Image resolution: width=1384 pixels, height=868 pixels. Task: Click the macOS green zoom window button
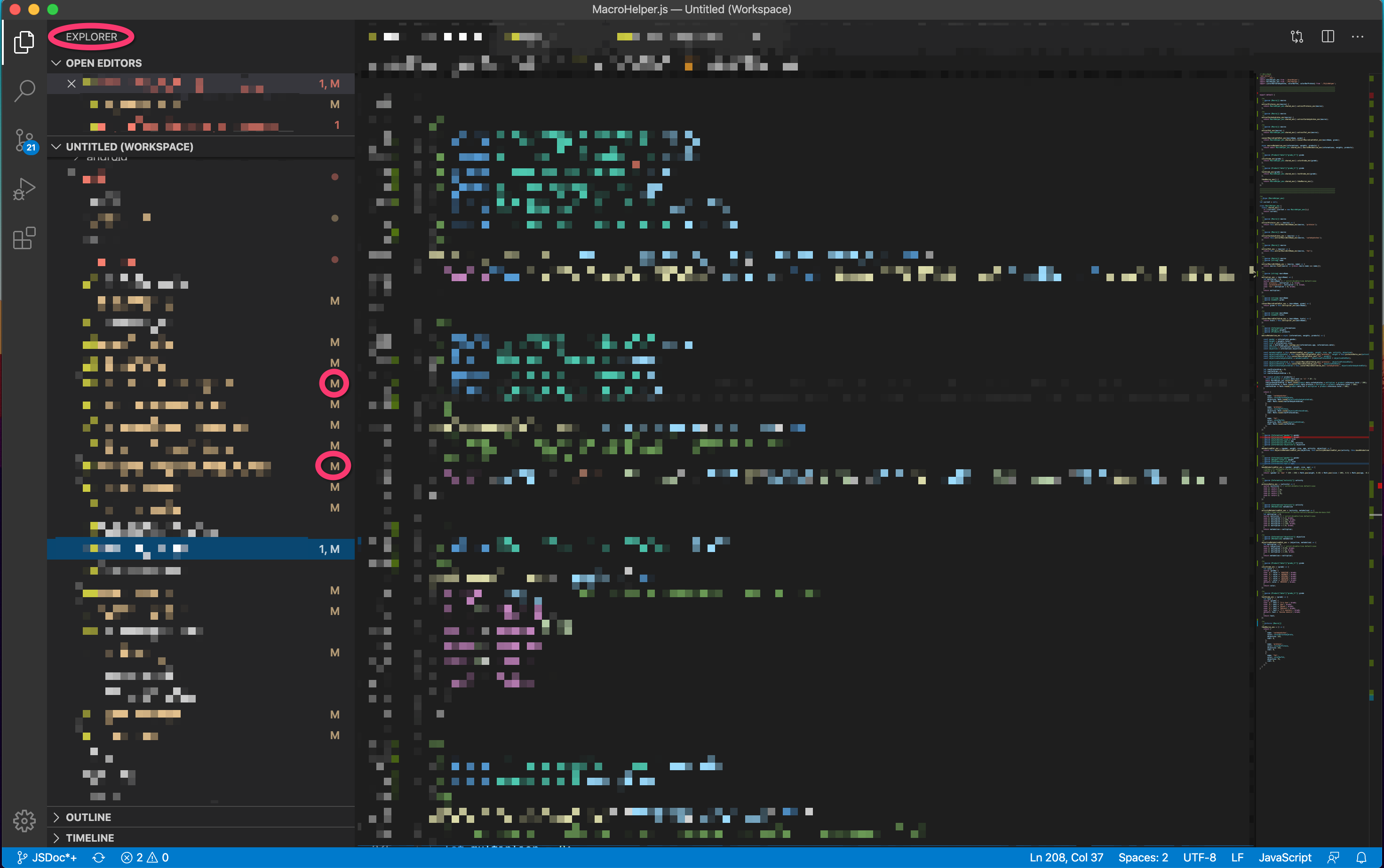coord(52,9)
